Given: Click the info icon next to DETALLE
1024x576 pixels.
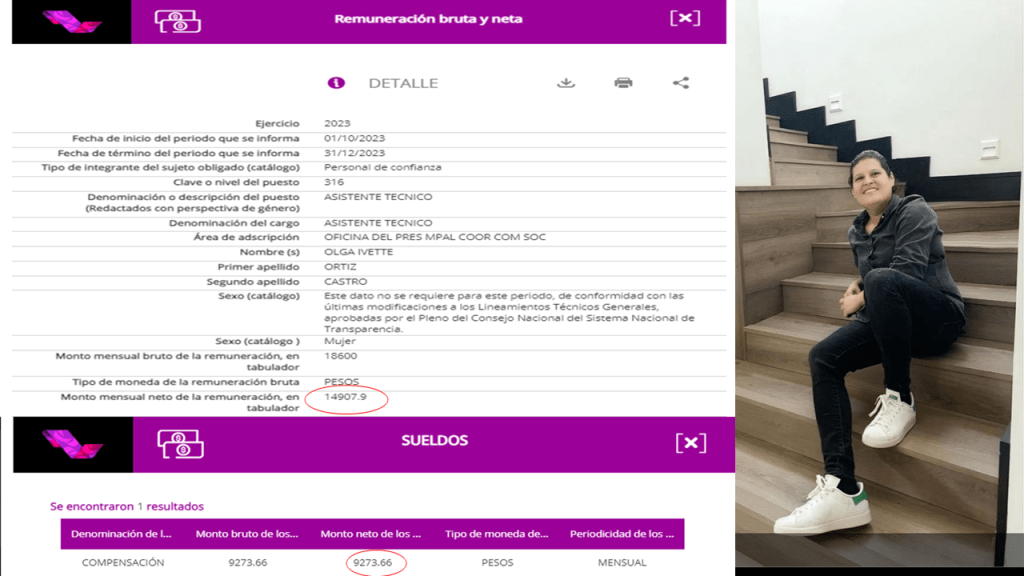Looking at the screenshot, I should click(336, 83).
